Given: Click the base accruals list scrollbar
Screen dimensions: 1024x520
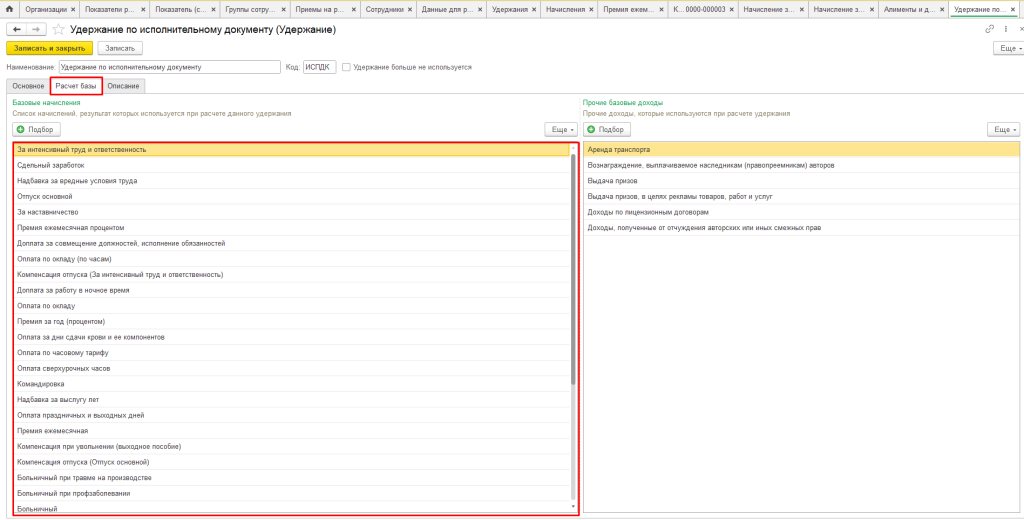Looking at the screenshot, I should point(573,270).
